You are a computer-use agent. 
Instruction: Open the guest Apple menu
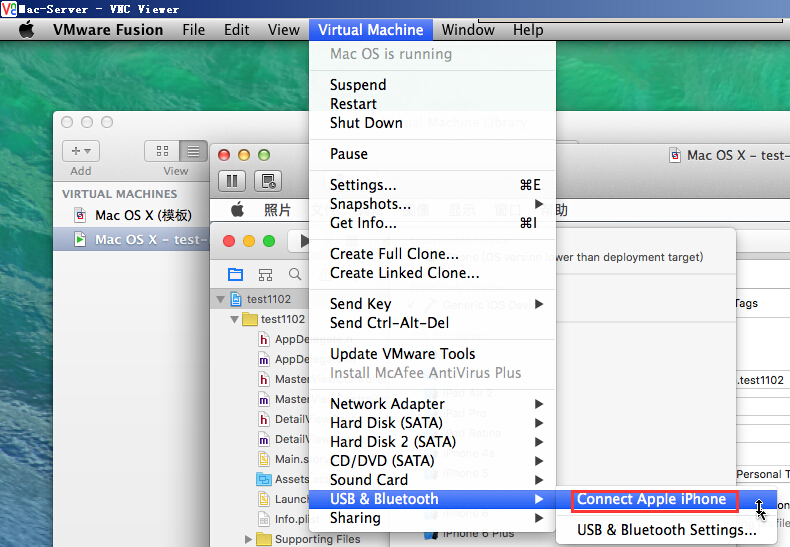pyautogui.click(x=237, y=210)
